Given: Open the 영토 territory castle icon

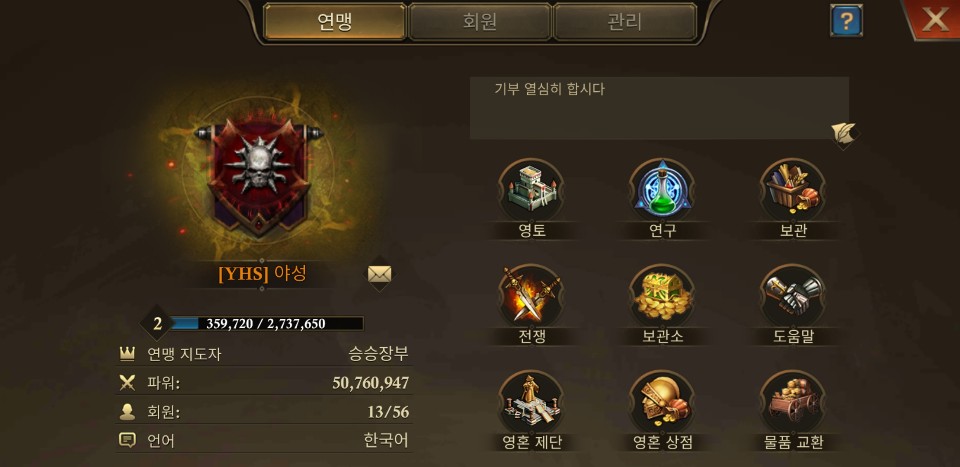Looking at the screenshot, I should [531, 190].
